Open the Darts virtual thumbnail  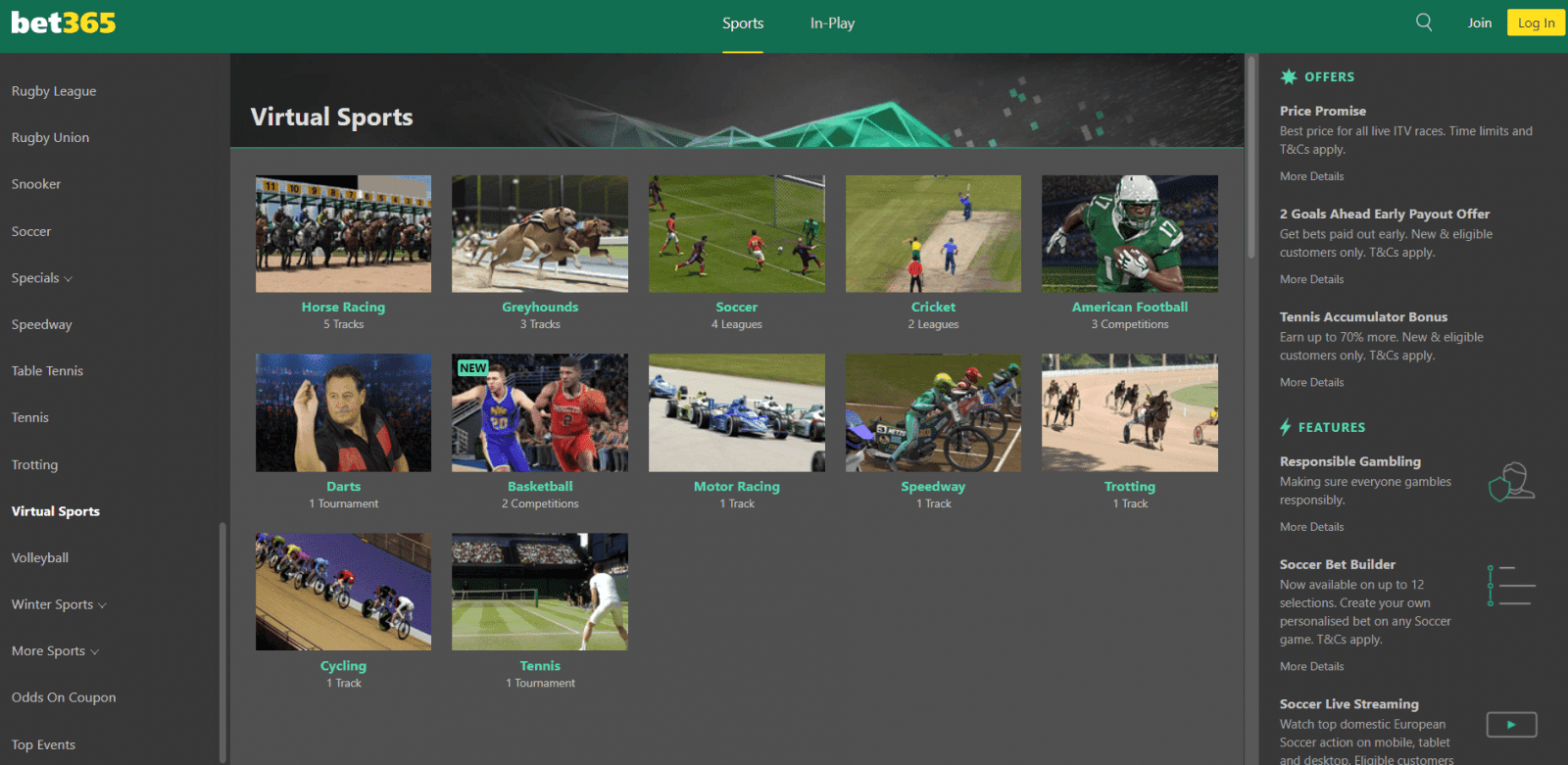click(343, 412)
